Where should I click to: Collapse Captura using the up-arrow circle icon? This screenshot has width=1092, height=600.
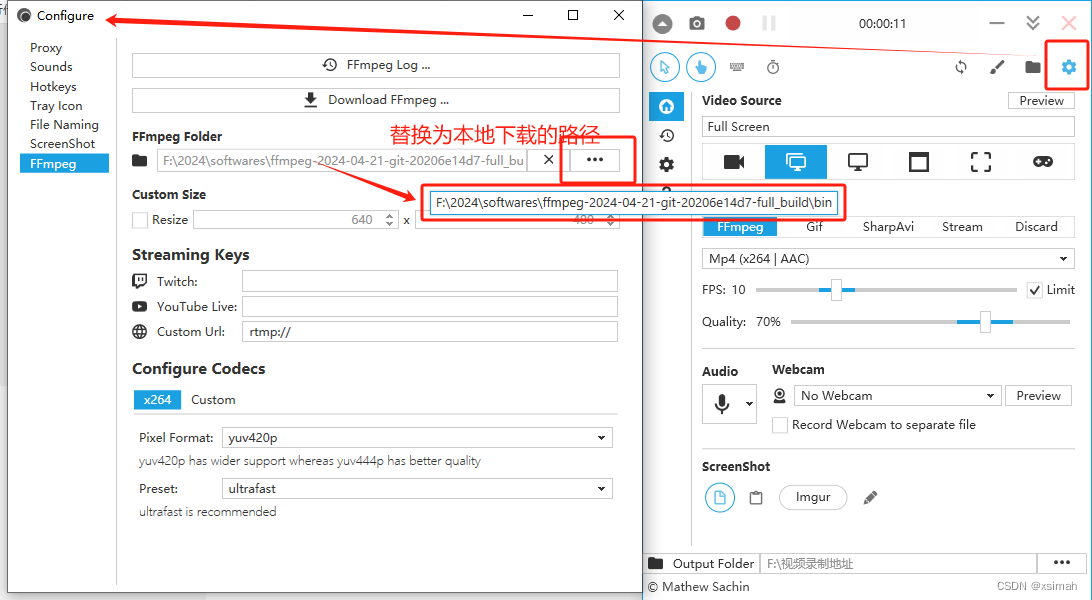(662, 24)
